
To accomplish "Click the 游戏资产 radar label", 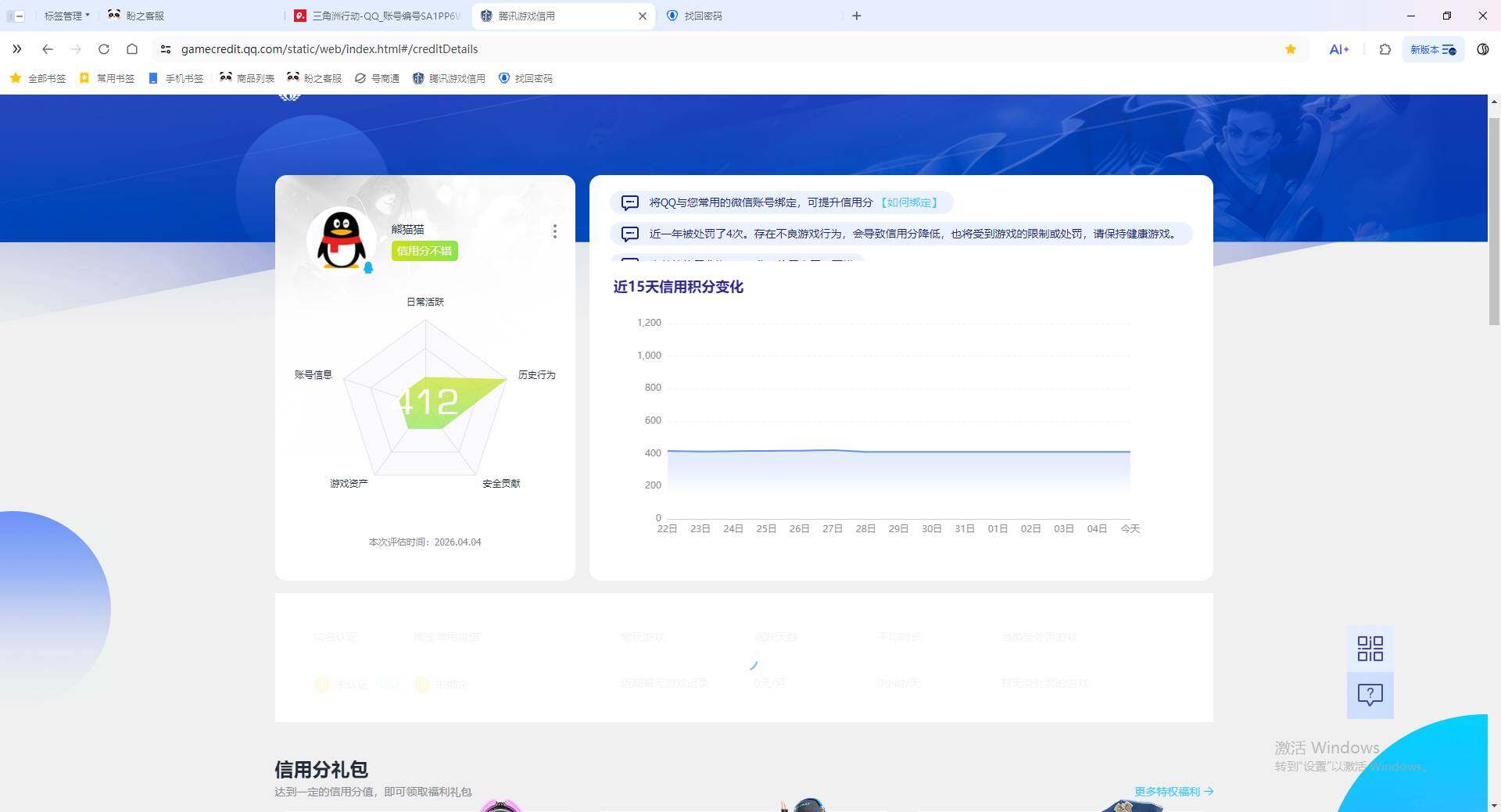I will pyautogui.click(x=349, y=484).
